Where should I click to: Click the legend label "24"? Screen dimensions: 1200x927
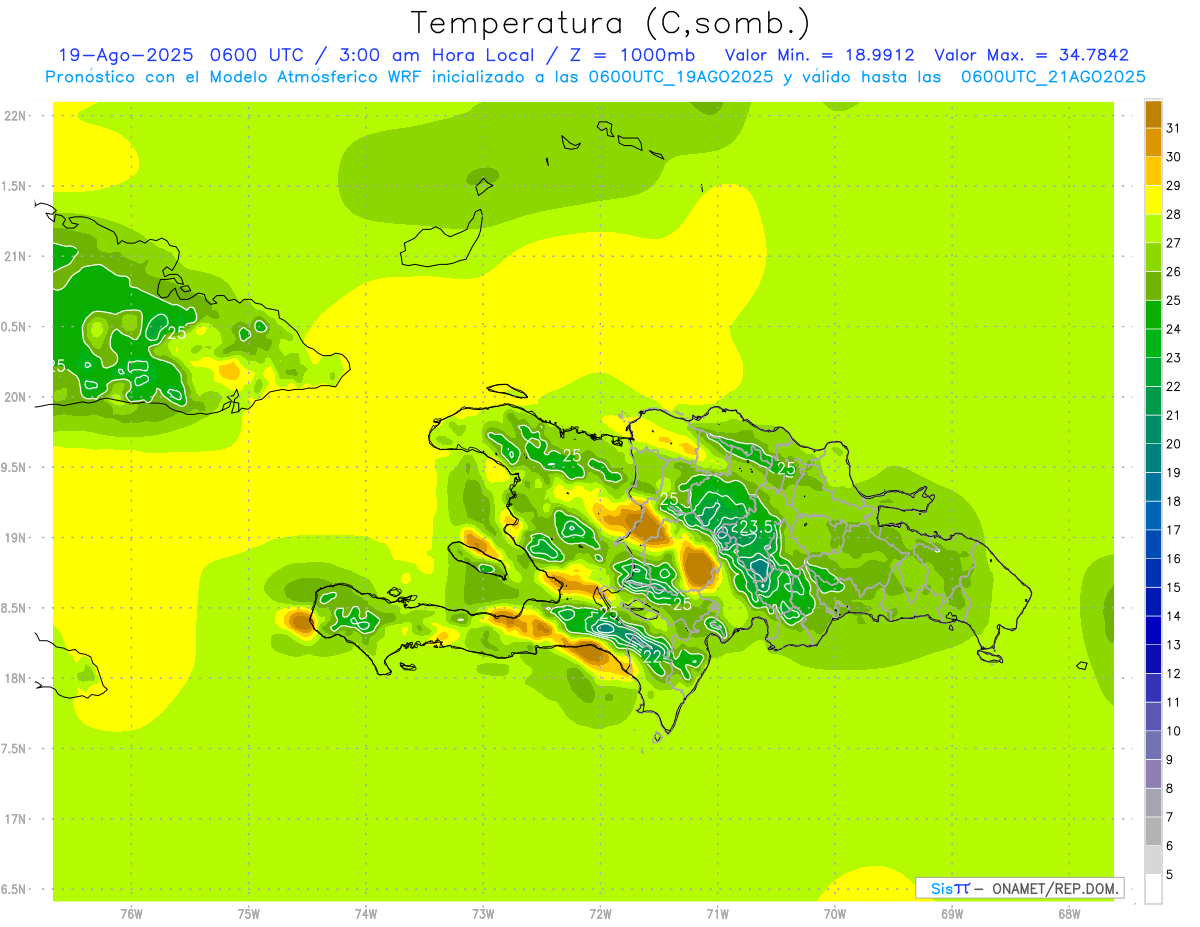point(1173,329)
